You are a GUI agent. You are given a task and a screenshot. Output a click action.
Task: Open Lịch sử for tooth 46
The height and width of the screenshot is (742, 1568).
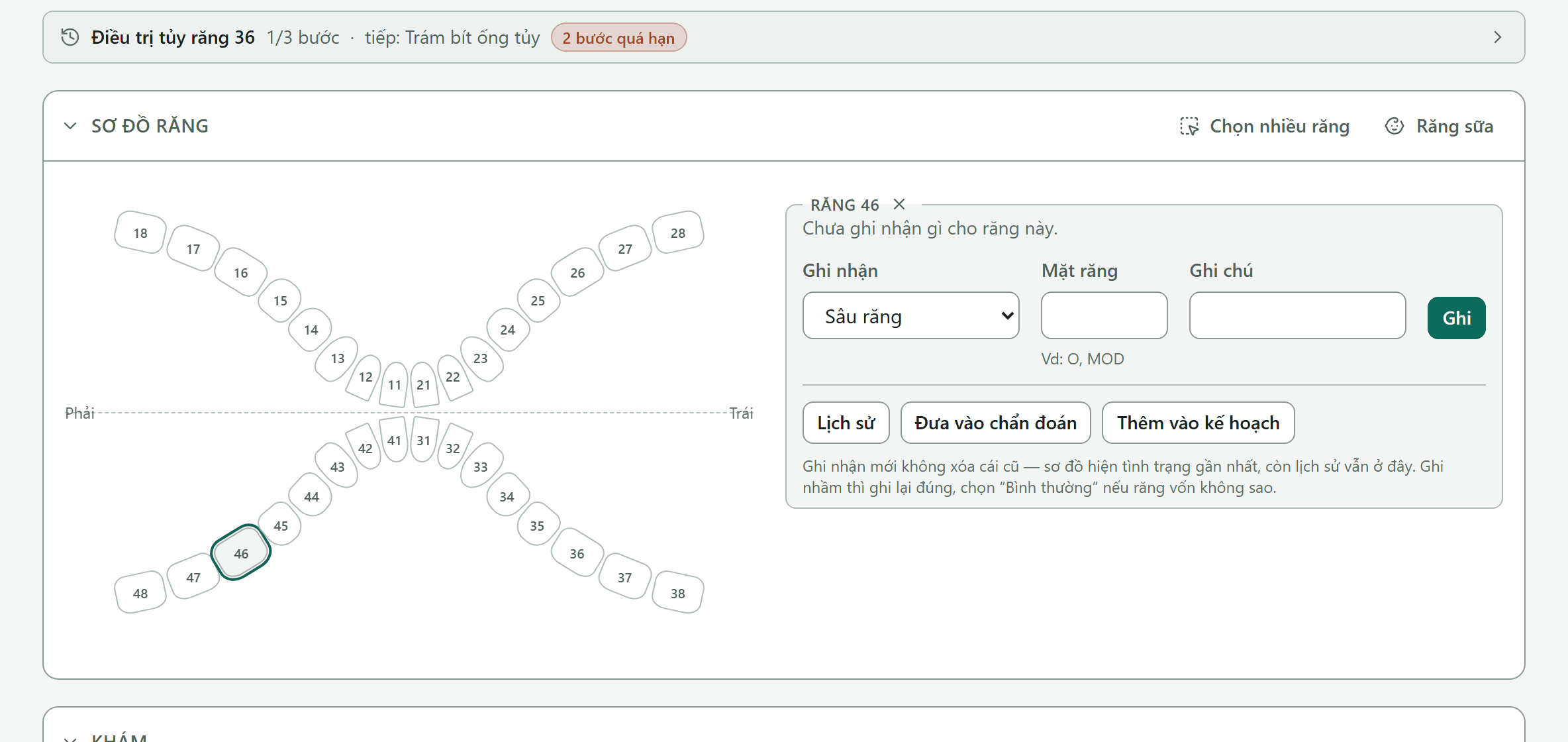(x=846, y=423)
